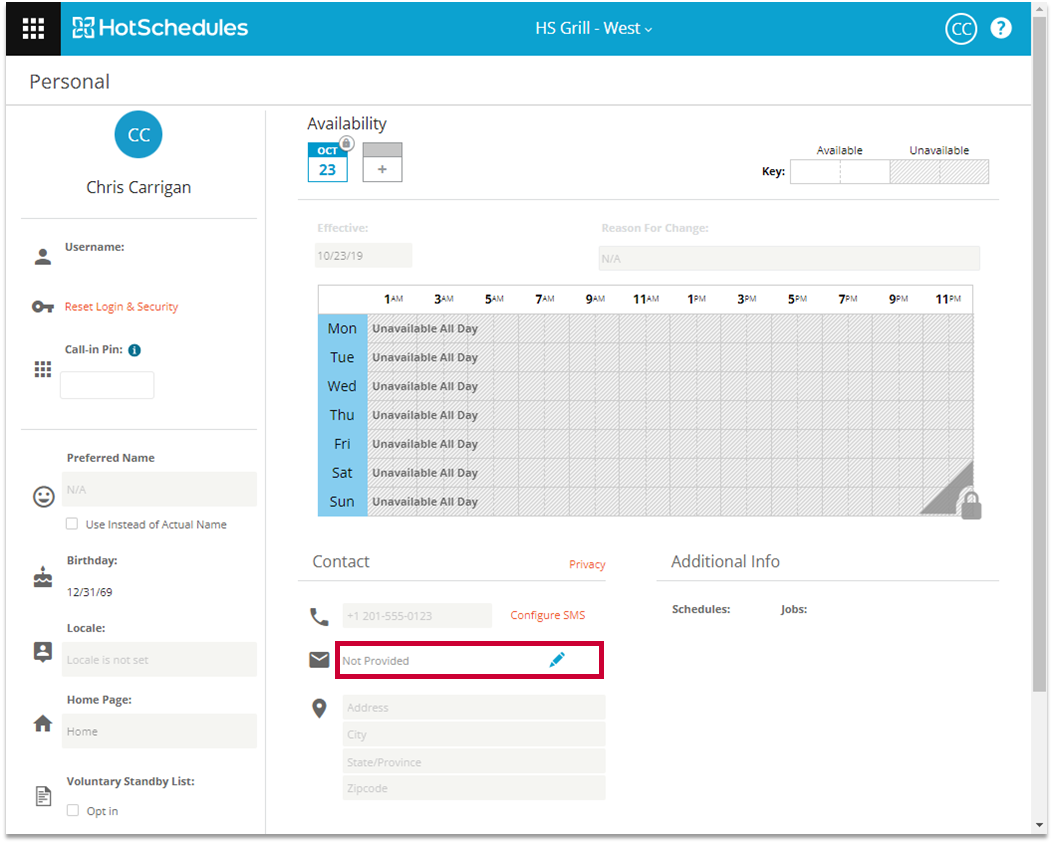The height and width of the screenshot is (844, 1053).
Task: Click the Call-in Pin info icon
Action: (x=134, y=350)
